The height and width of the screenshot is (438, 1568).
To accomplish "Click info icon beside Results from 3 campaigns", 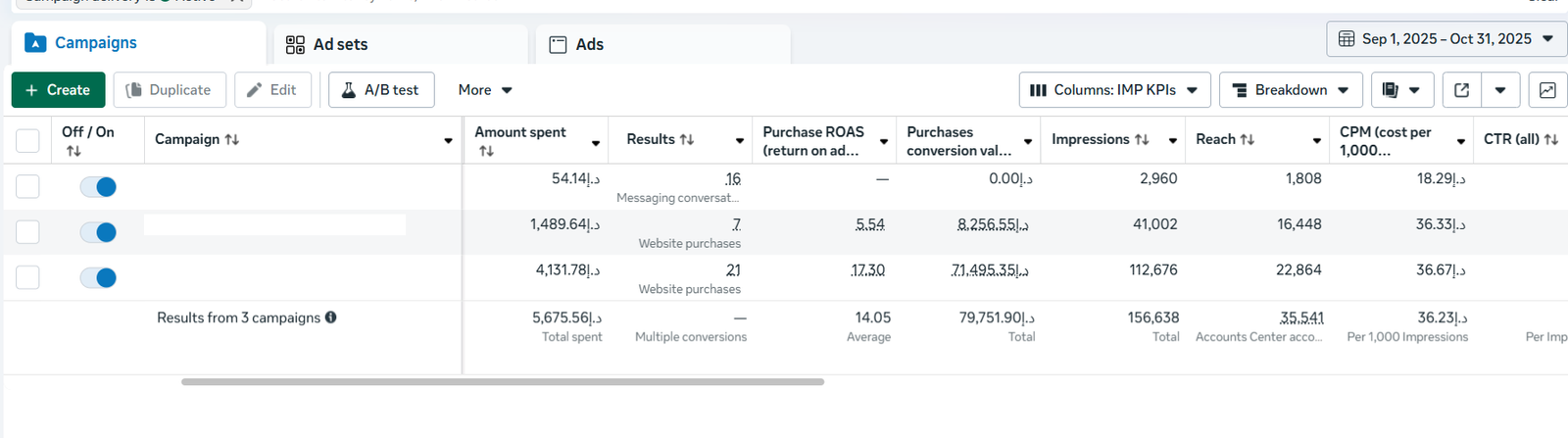I will click(331, 317).
